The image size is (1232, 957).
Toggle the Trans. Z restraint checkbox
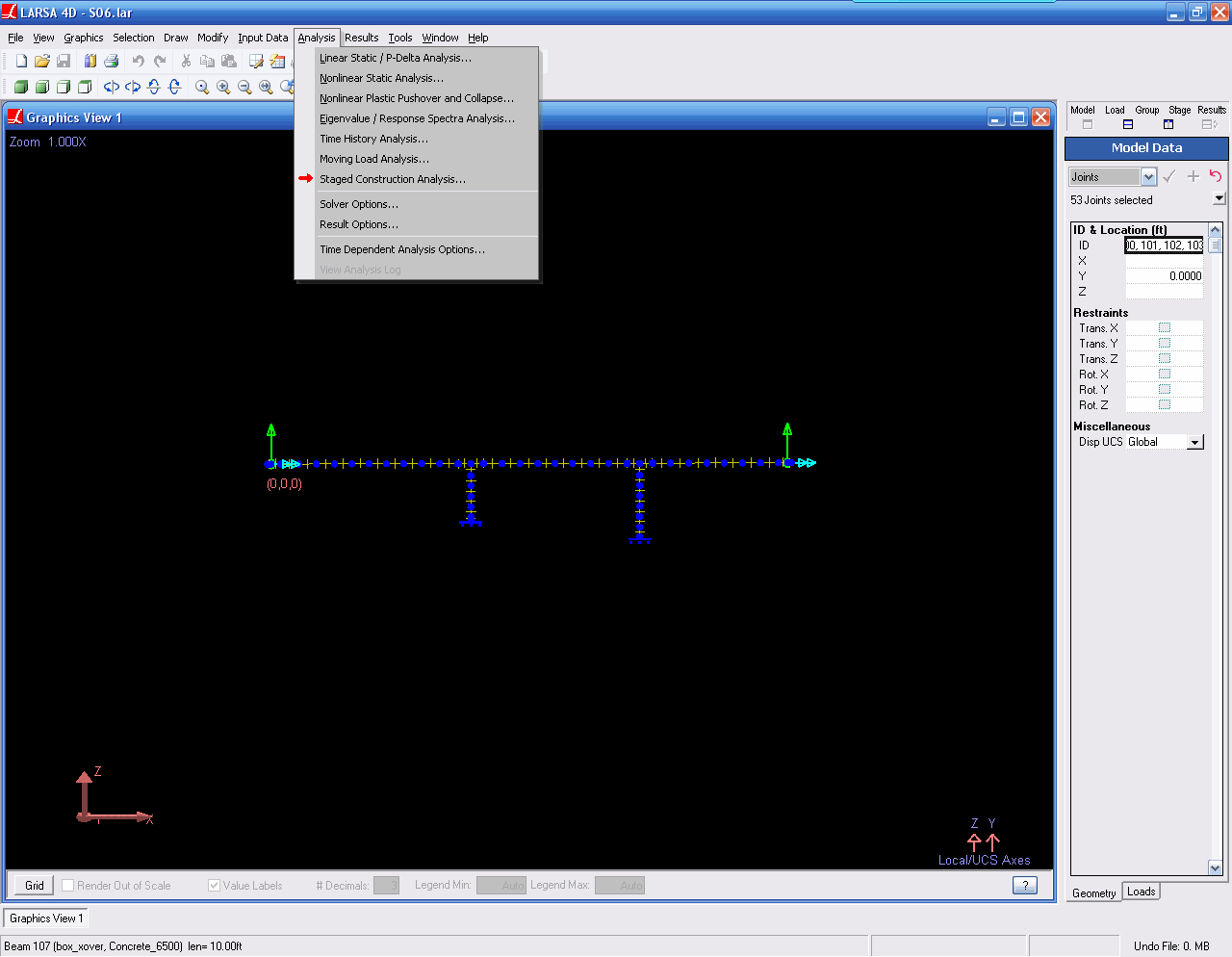click(1165, 359)
